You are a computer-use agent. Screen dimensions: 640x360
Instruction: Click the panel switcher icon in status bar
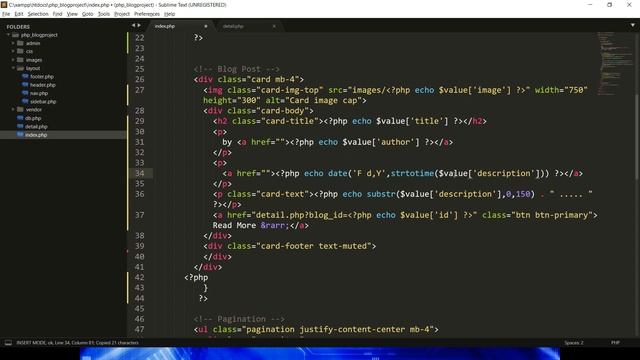point(8,343)
